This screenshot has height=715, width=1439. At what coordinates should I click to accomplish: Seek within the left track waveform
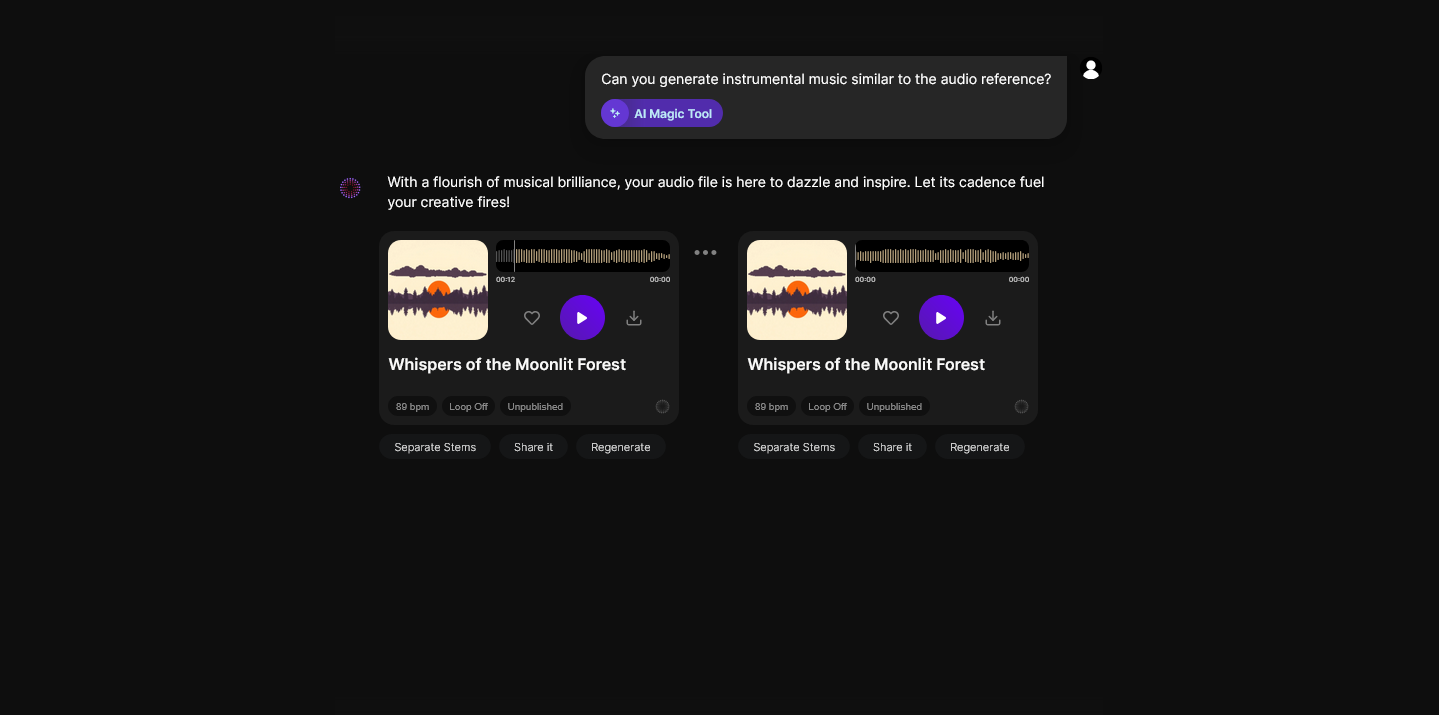click(583, 256)
